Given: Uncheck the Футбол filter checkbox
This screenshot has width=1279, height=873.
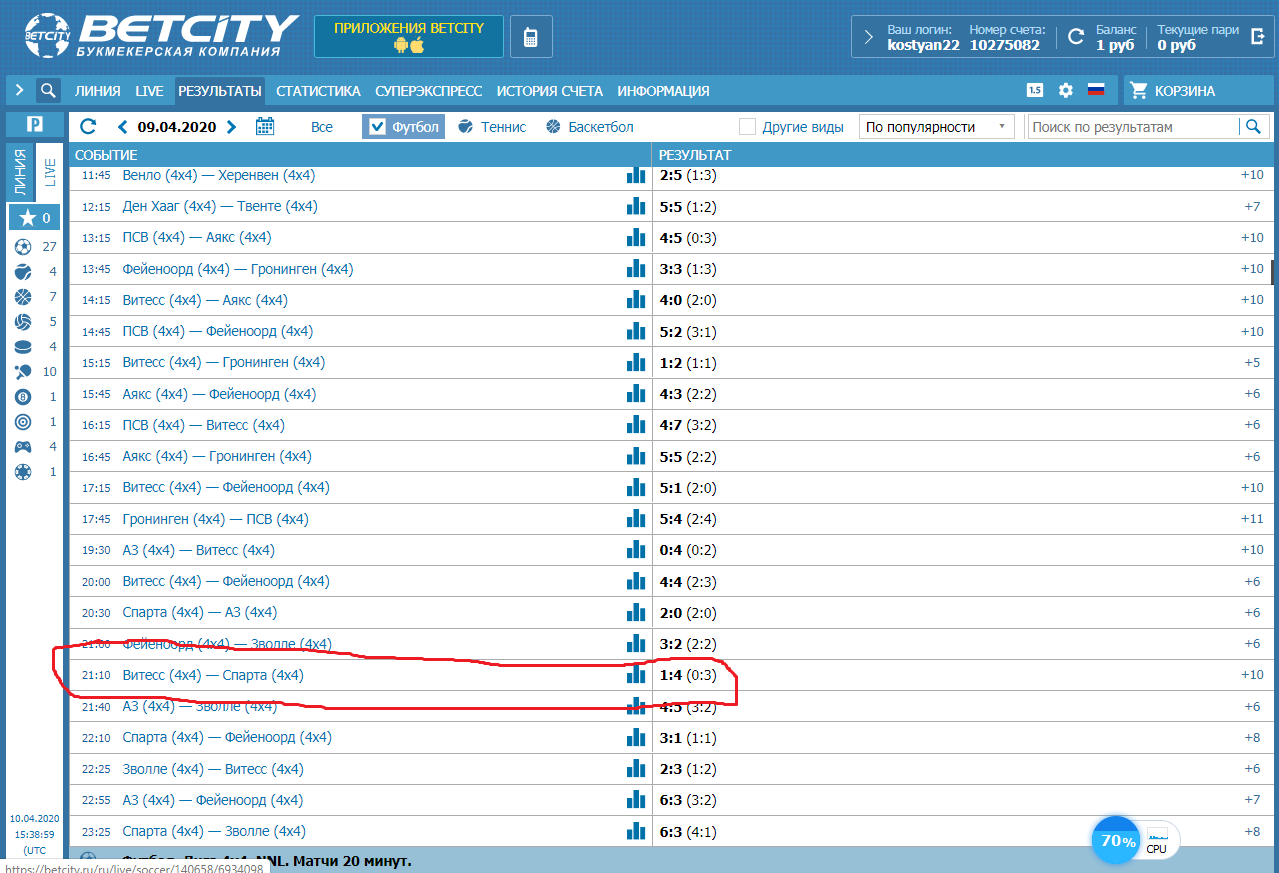Looking at the screenshot, I should click(377, 127).
